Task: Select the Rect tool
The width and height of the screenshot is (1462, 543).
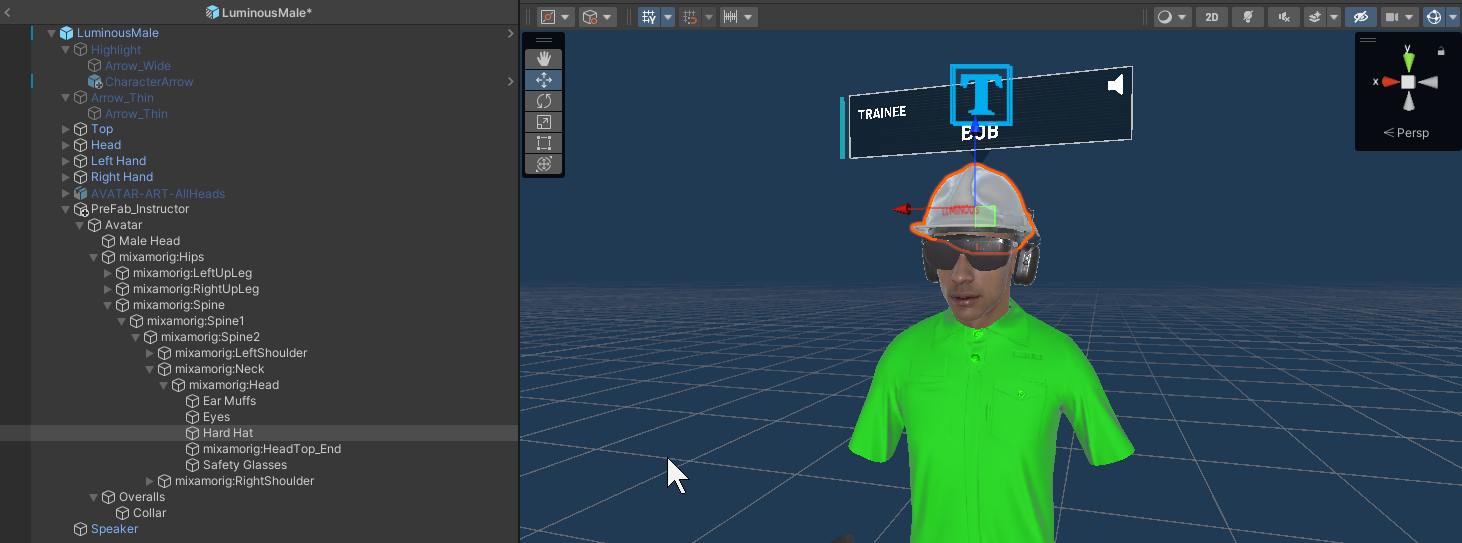Action: [544, 143]
